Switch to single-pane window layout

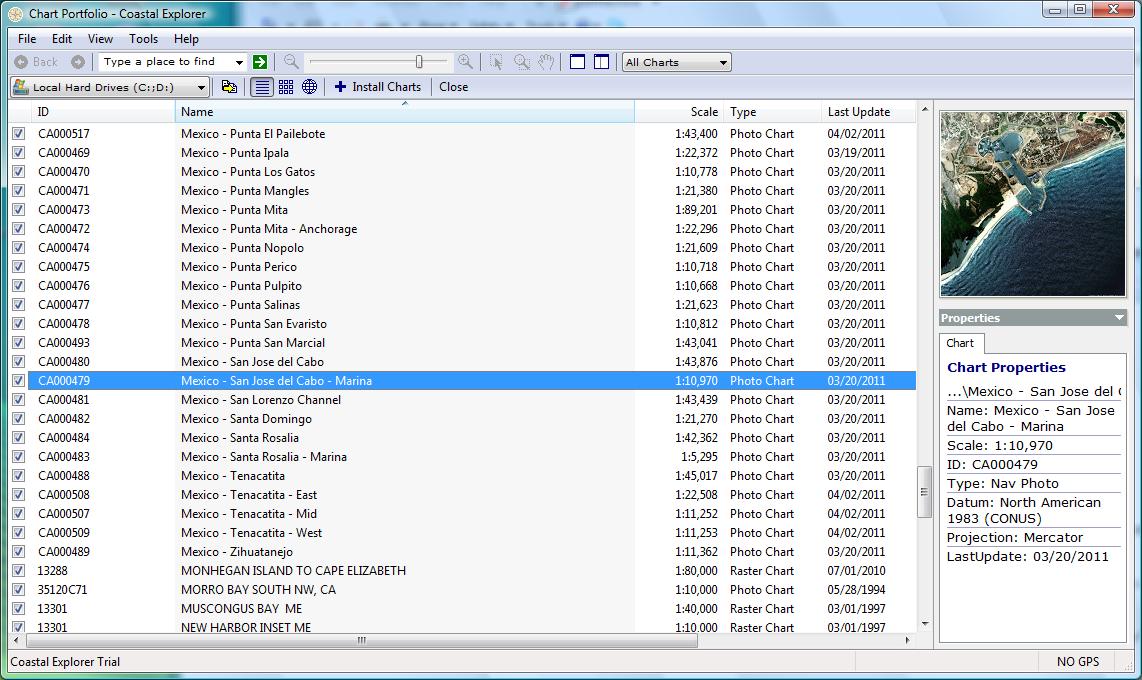pyautogui.click(x=578, y=62)
